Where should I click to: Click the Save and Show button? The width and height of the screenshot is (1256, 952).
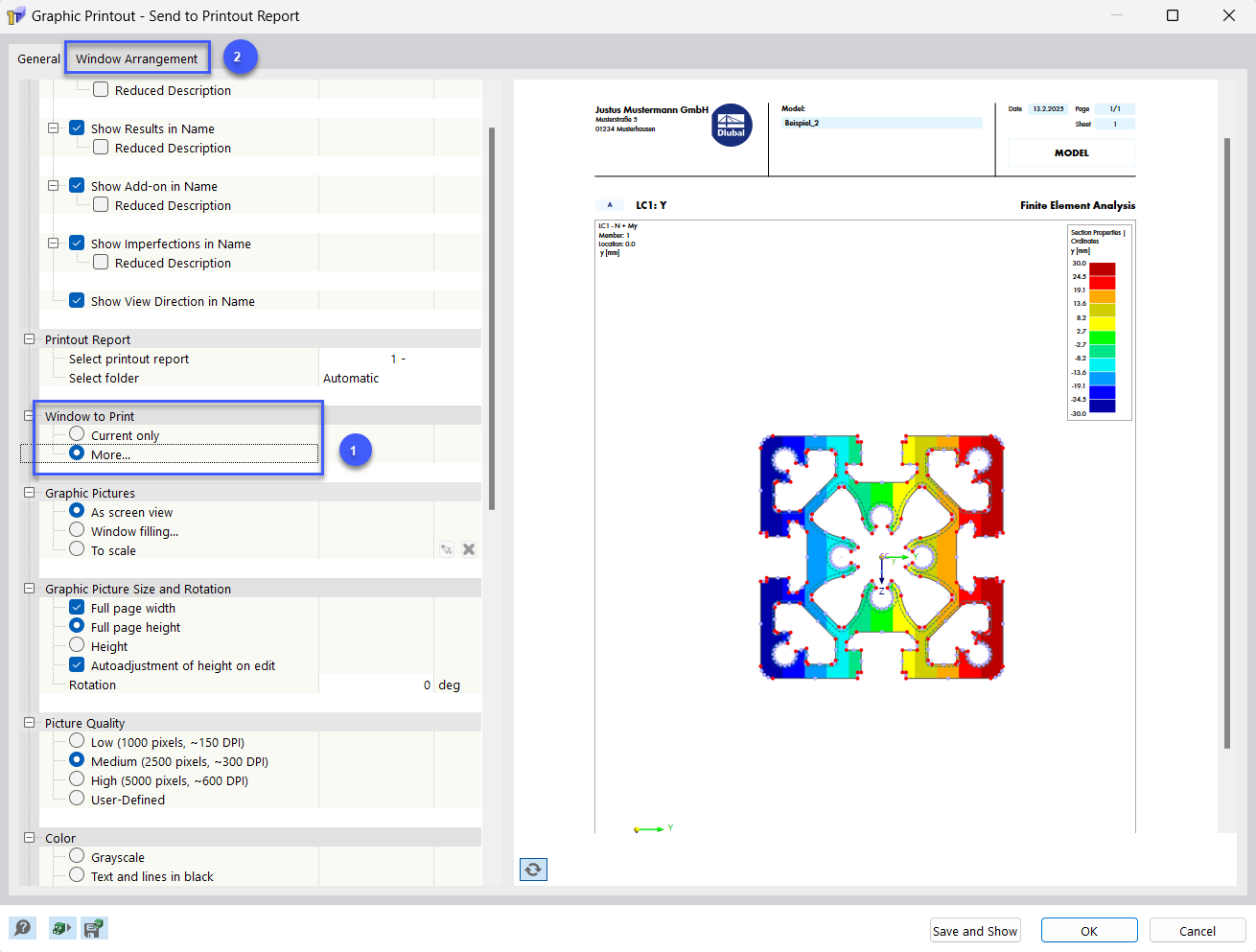pos(974,930)
